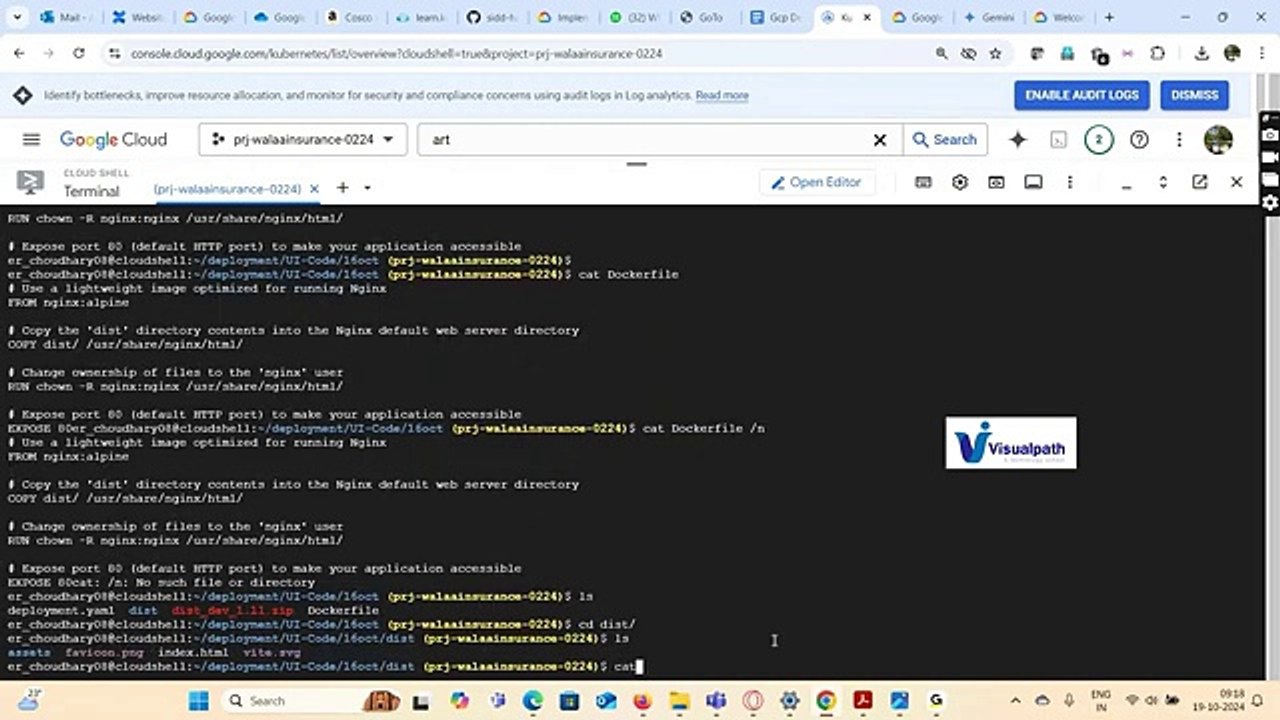Viewport: 1280px width, 720px height.
Task: Click the Search button
Action: click(945, 140)
